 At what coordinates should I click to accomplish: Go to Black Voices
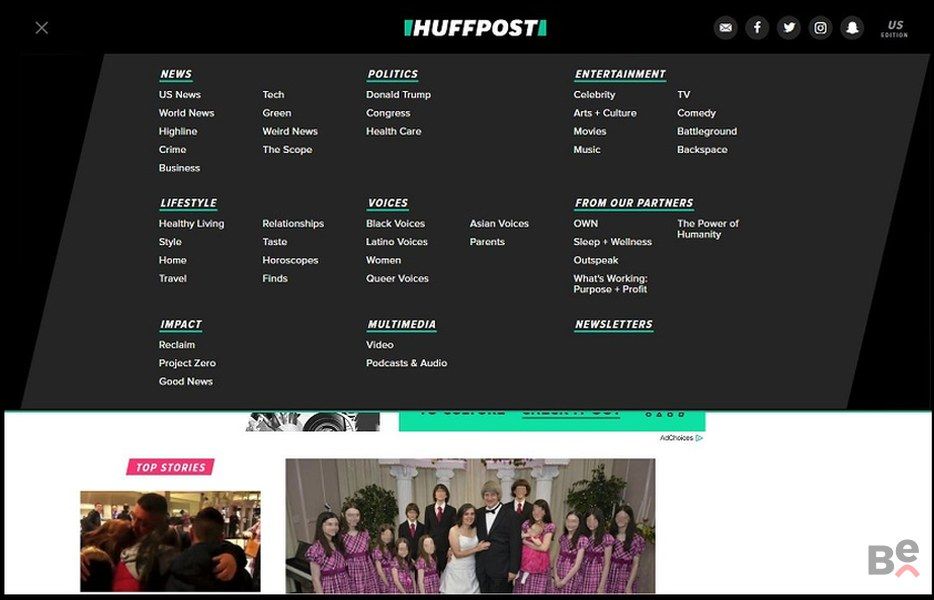[x=396, y=223]
